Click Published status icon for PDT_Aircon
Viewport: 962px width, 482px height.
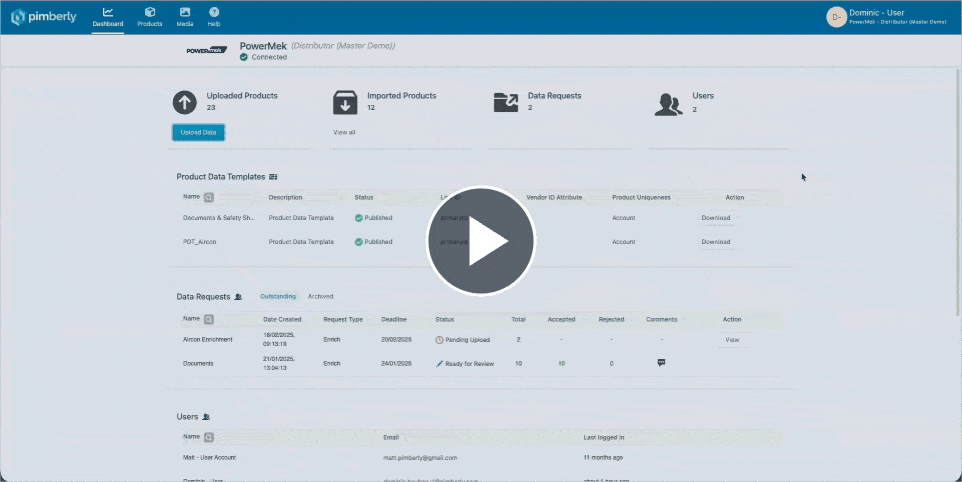click(359, 242)
